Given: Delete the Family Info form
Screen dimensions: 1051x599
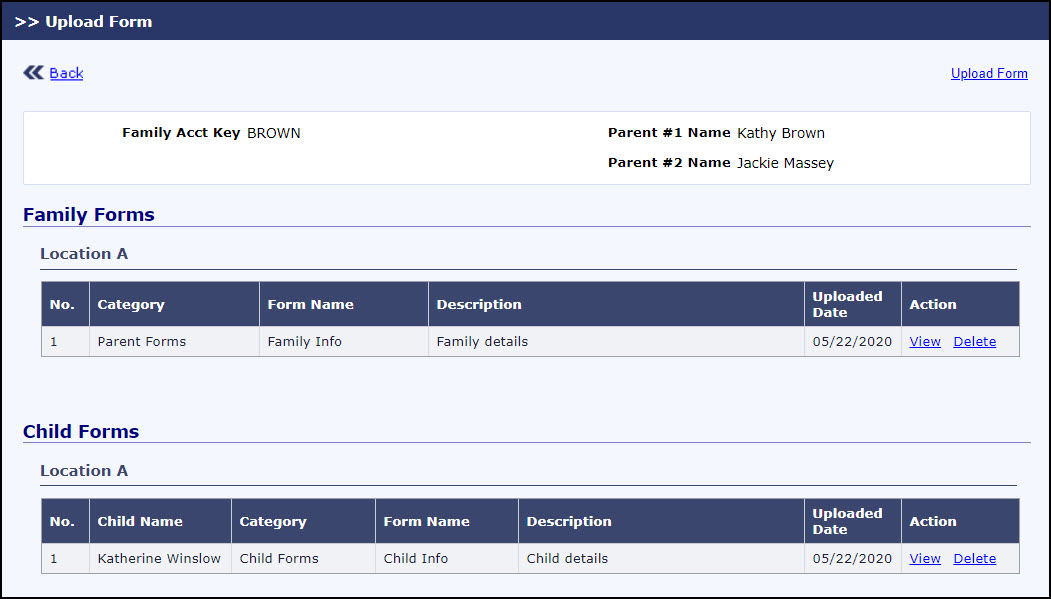Looking at the screenshot, I should (x=974, y=342).
